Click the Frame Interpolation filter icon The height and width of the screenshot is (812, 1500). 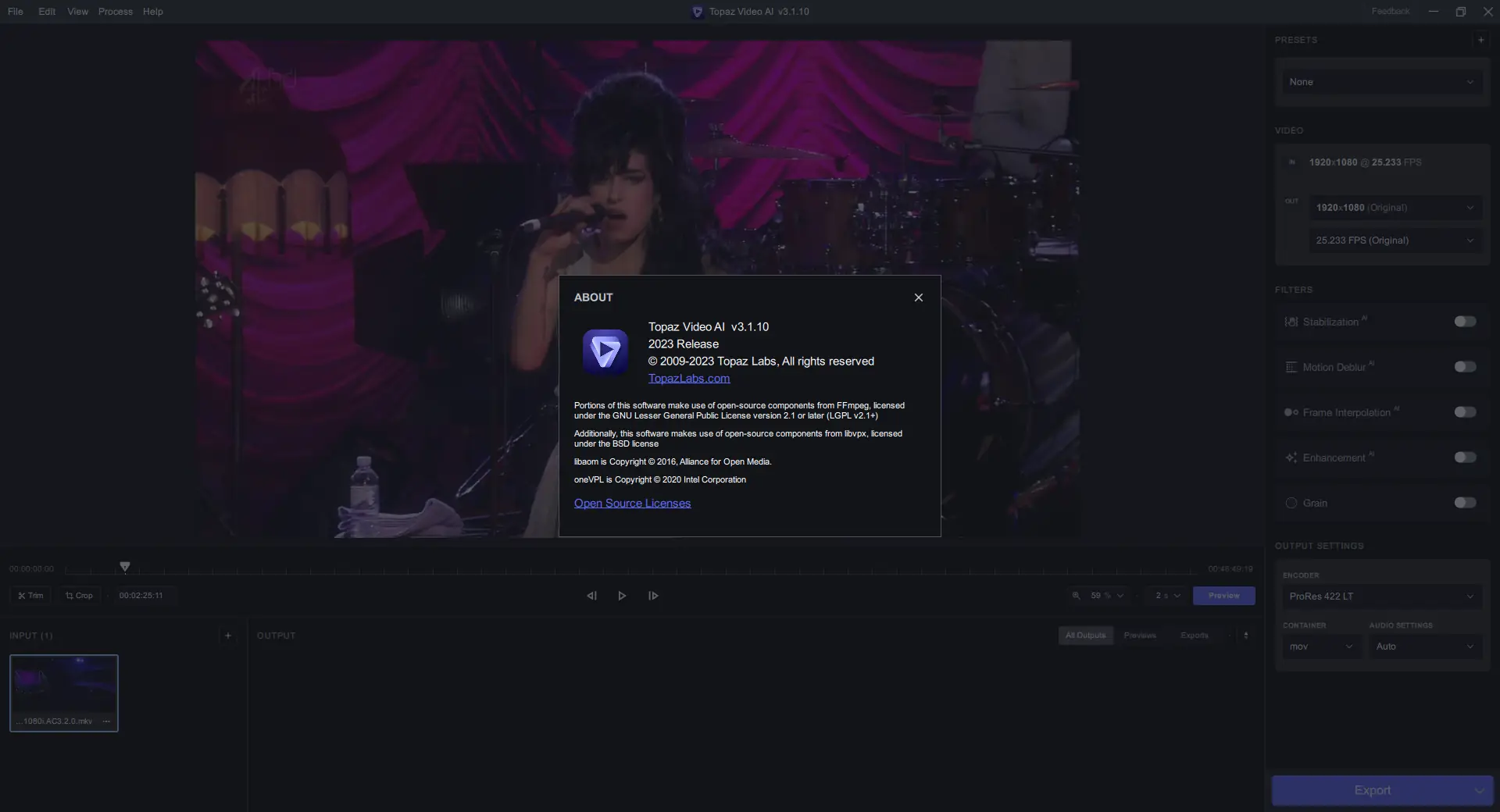(x=1291, y=413)
